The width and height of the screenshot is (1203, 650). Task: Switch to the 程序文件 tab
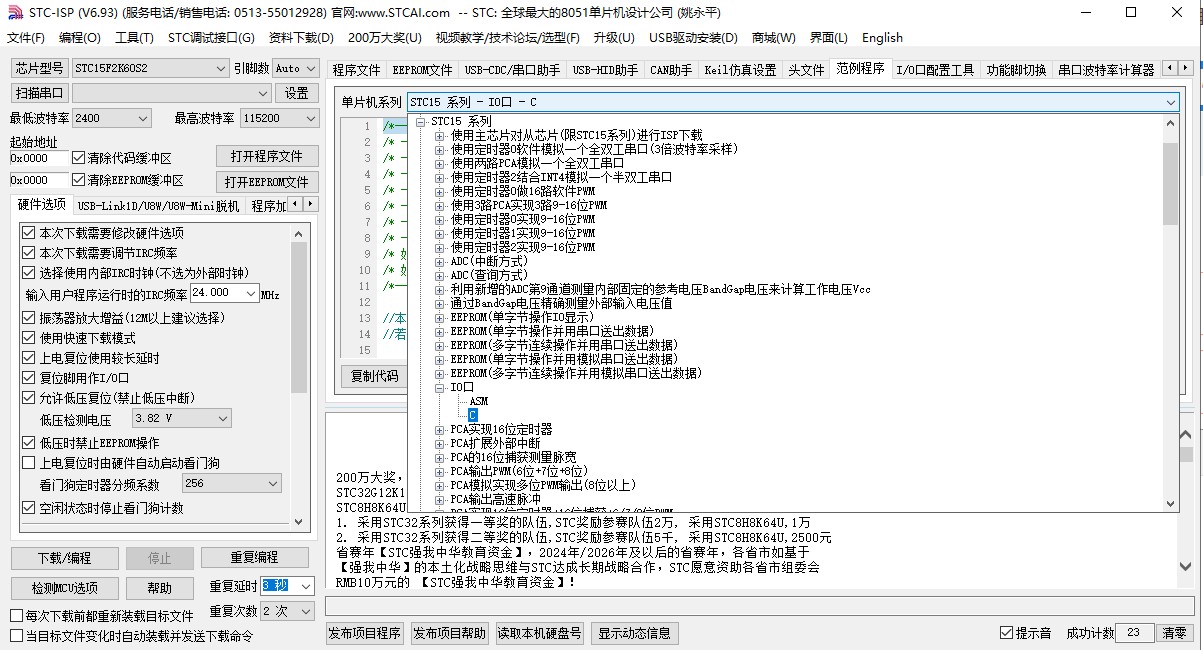point(357,70)
